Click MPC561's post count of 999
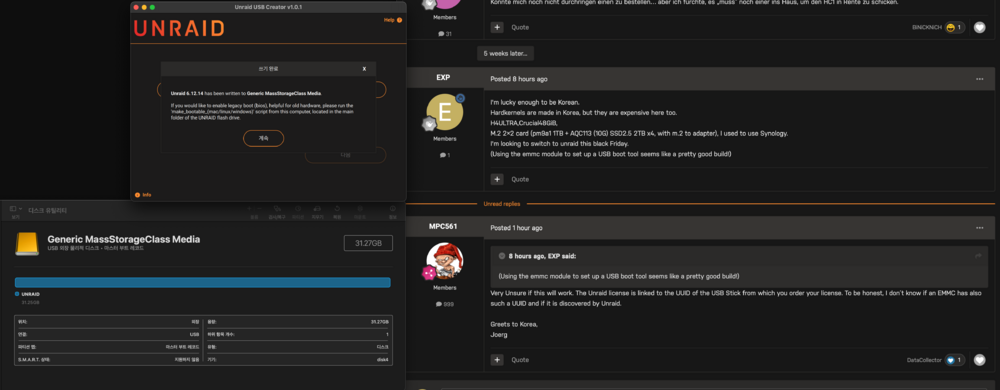 point(445,305)
